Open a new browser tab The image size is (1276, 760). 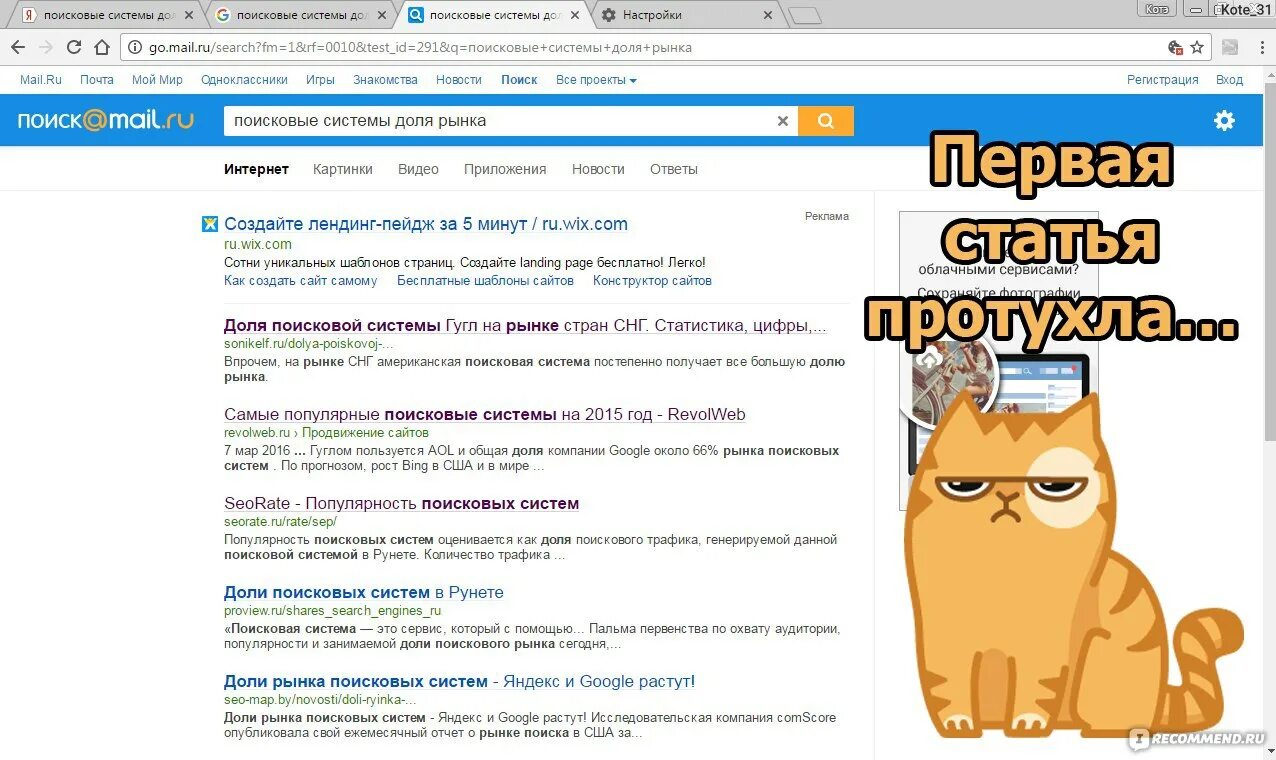point(805,15)
